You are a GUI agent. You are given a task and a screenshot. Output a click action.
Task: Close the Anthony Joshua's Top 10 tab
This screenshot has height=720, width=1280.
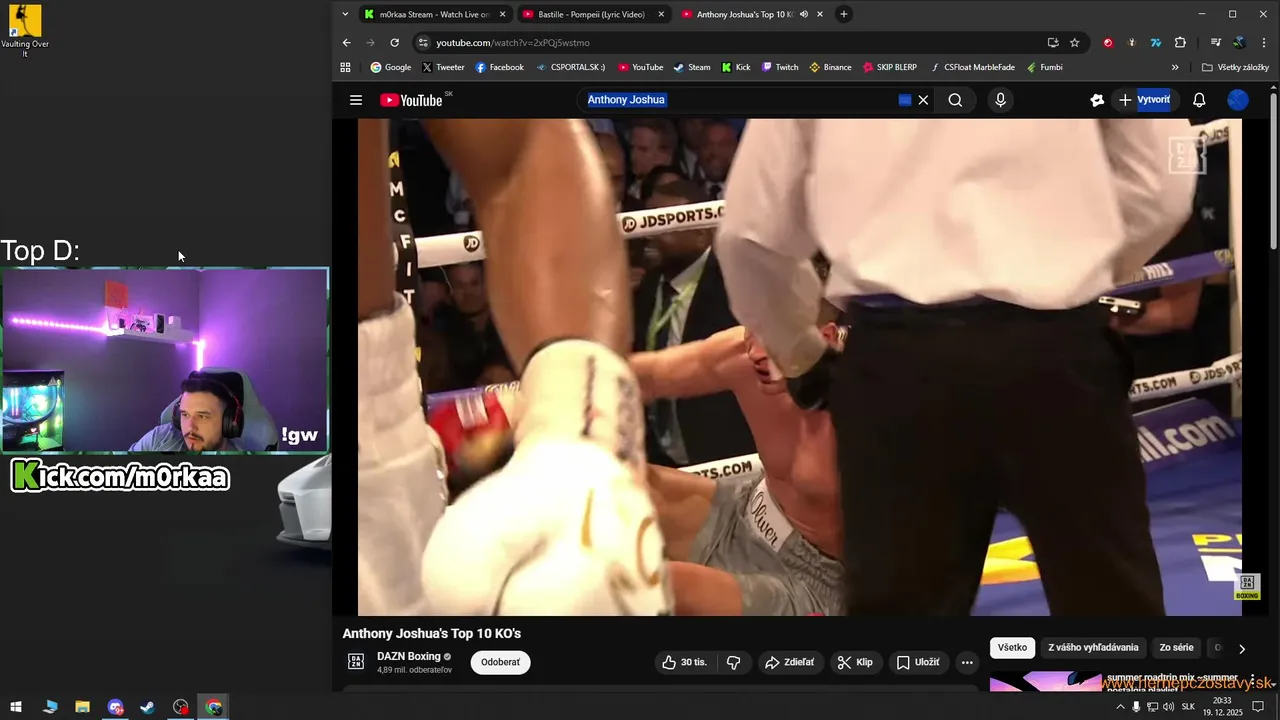pos(820,14)
